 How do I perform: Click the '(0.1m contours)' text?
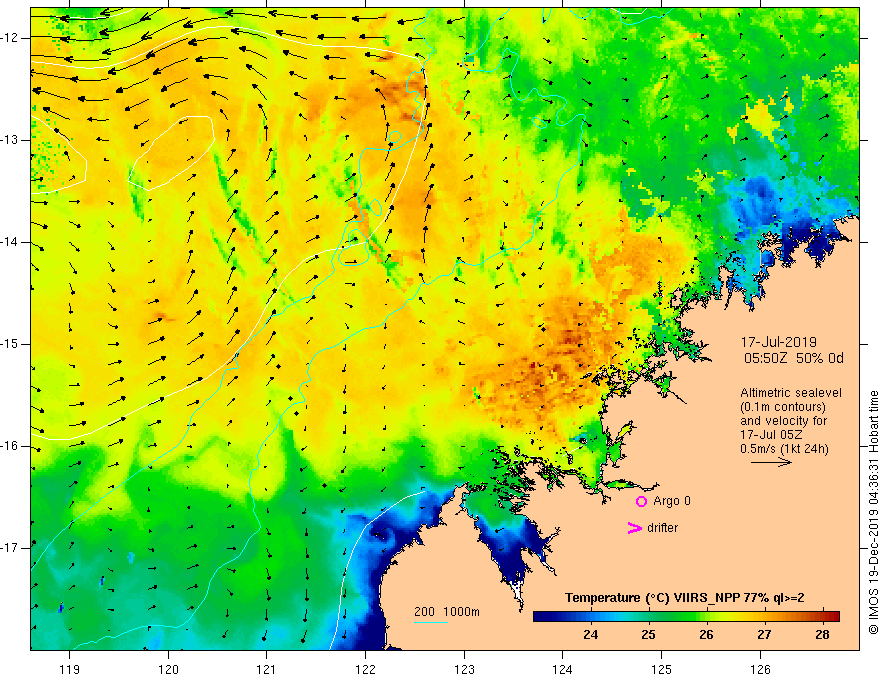pos(783,407)
